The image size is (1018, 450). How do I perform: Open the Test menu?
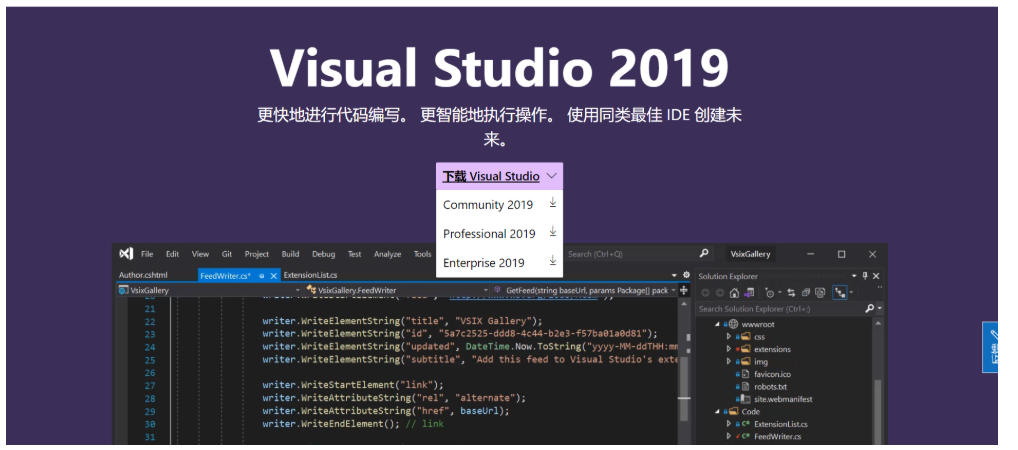click(354, 254)
